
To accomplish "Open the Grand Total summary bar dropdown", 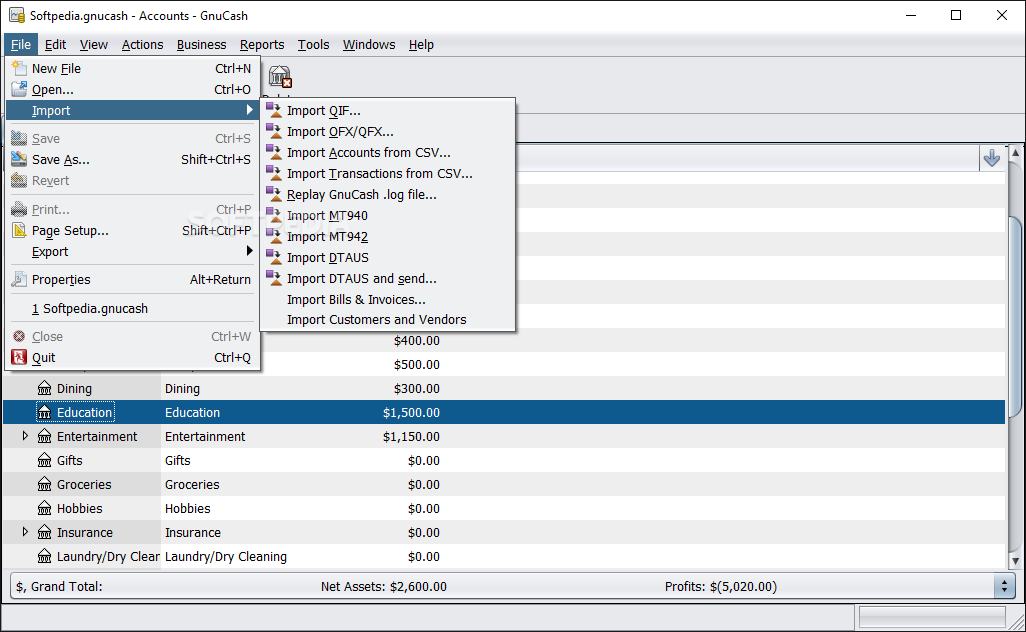I will pyautogui.click(x=1004, y=586).
